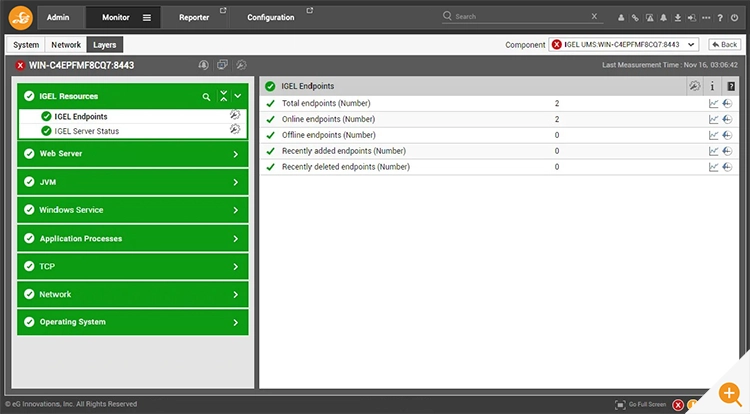Click Recently added endpoints (Number) measure
Image resolution: width=750 pixels, height=414 pixels.
[x=344, y=151]
